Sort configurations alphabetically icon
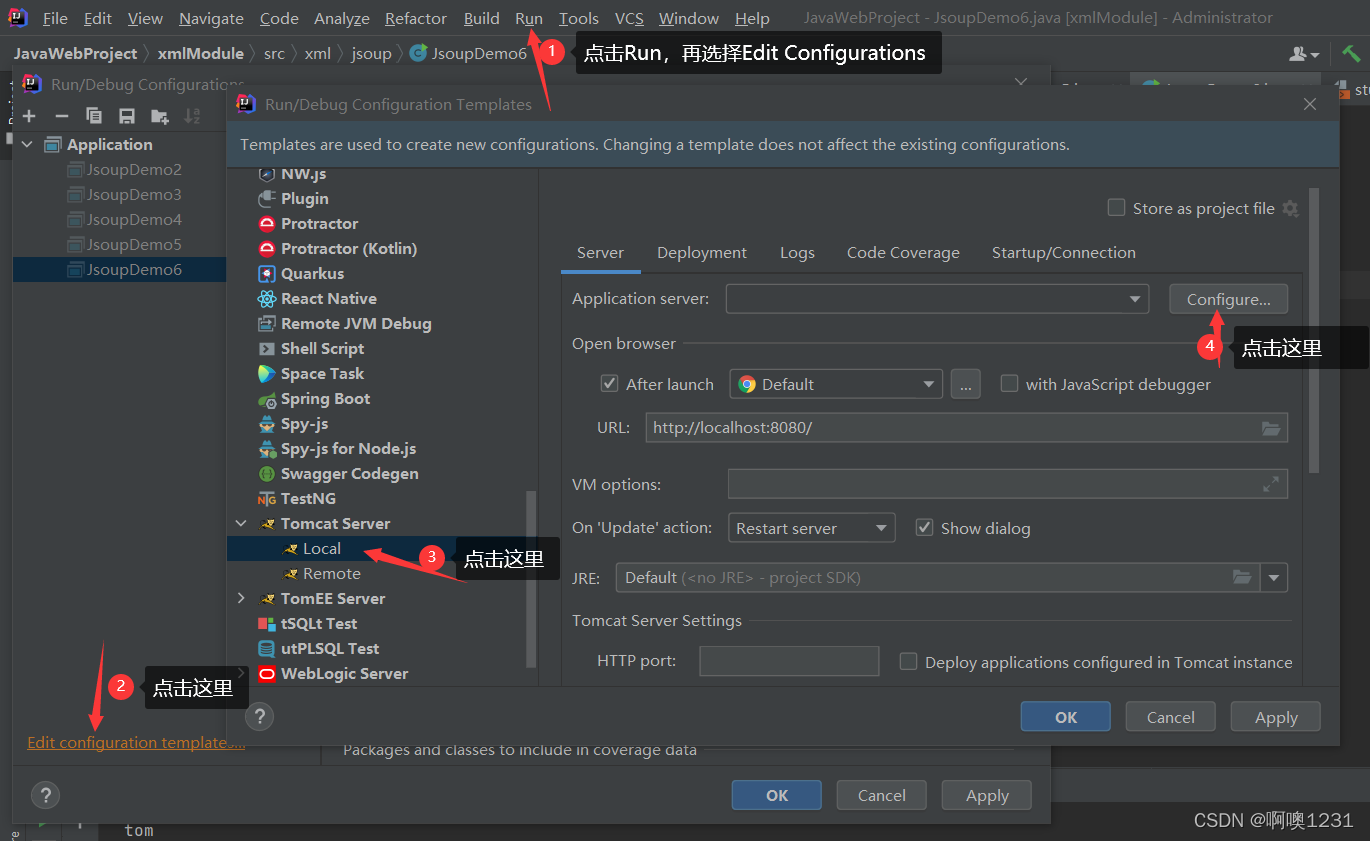Image resolution: width=1370 pixels, height=841 pixels. tap(192, 117)
